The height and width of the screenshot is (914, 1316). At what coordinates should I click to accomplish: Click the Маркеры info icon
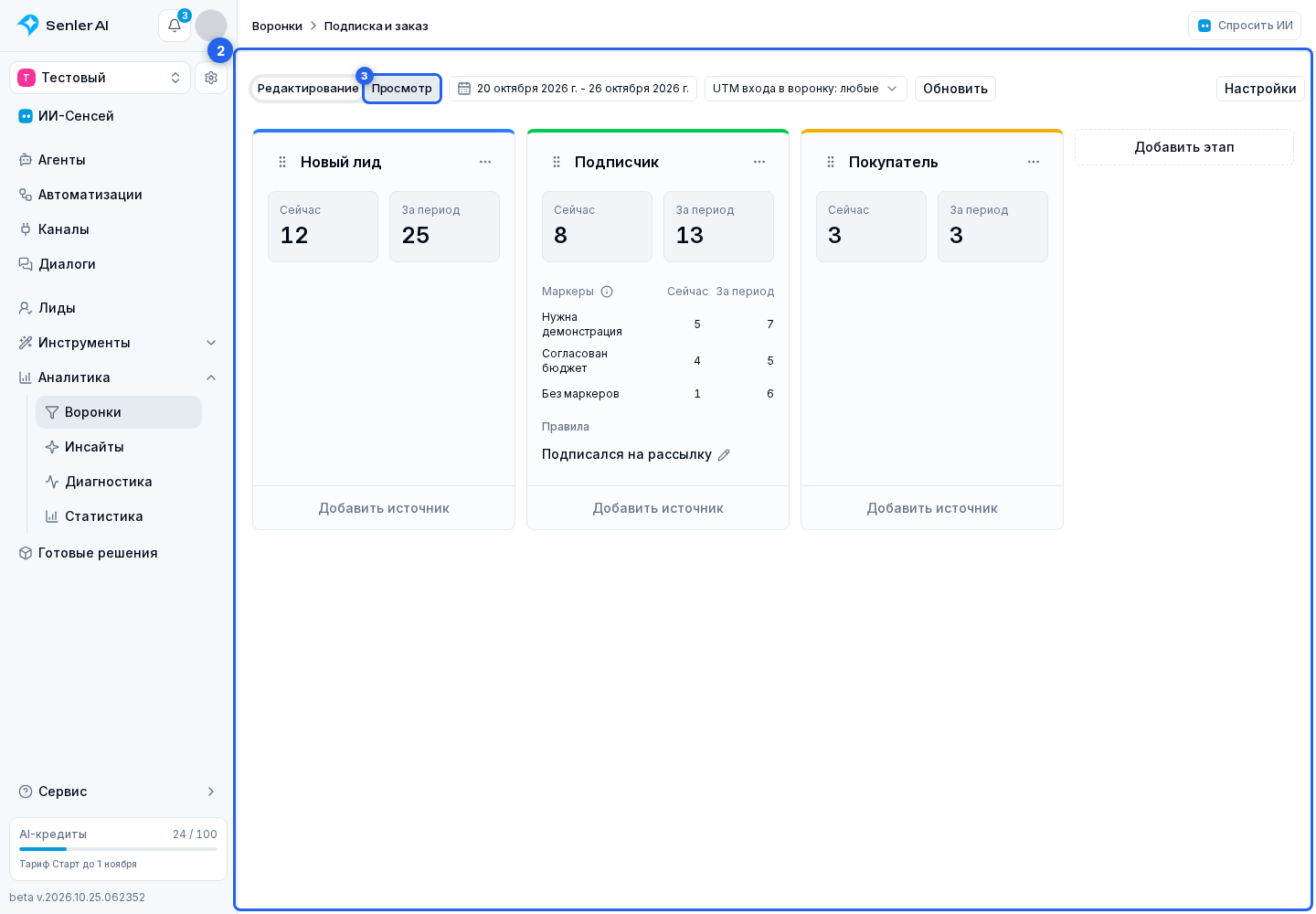point(607,292)
